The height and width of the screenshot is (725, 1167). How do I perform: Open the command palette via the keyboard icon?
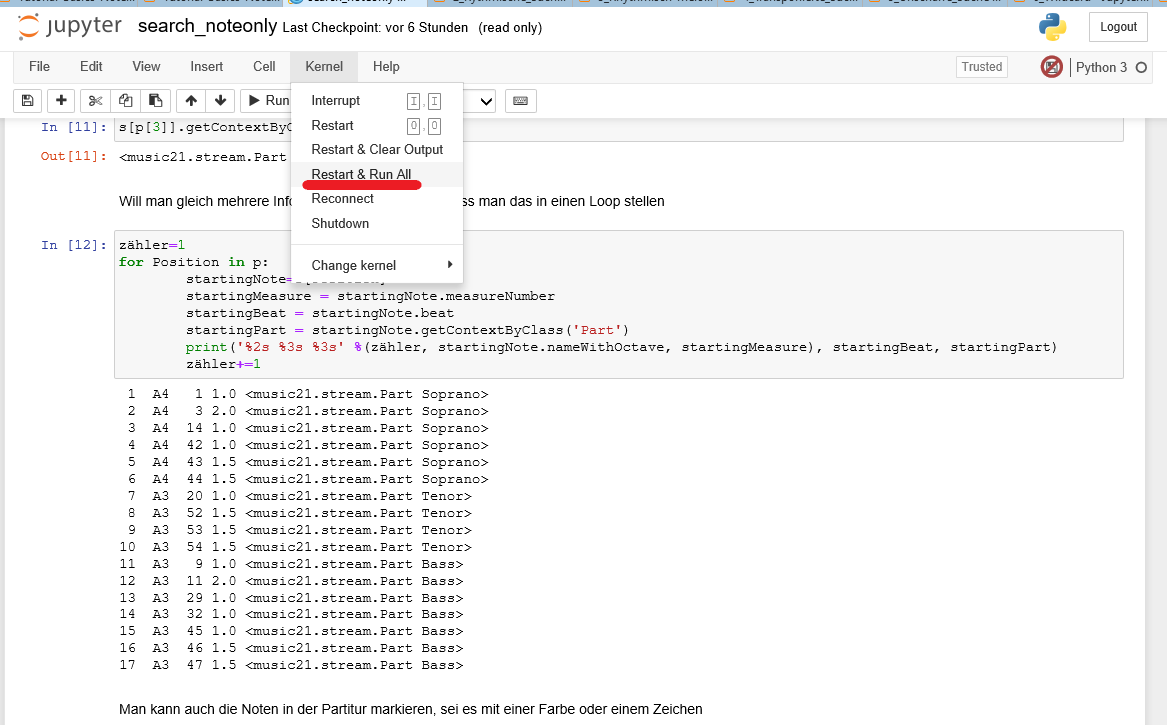click(520, 100)
